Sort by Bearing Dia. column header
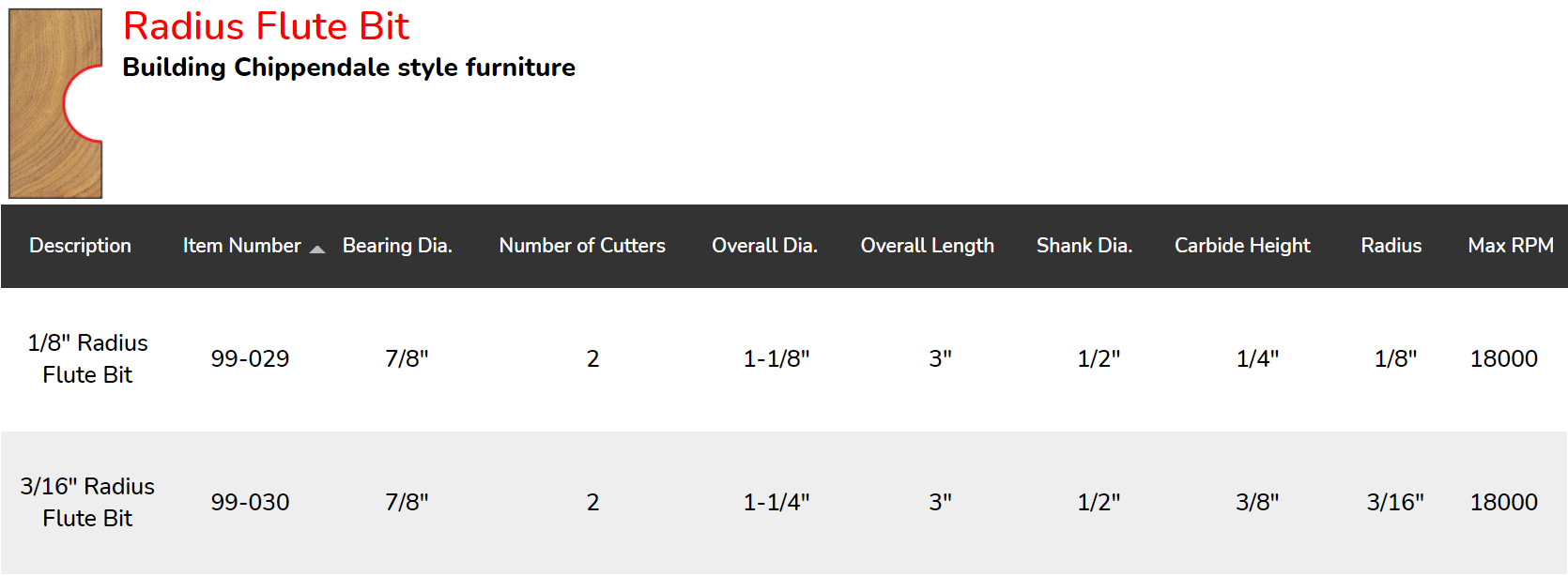Viewport: 1568px width, 576px height. [397, 246]
